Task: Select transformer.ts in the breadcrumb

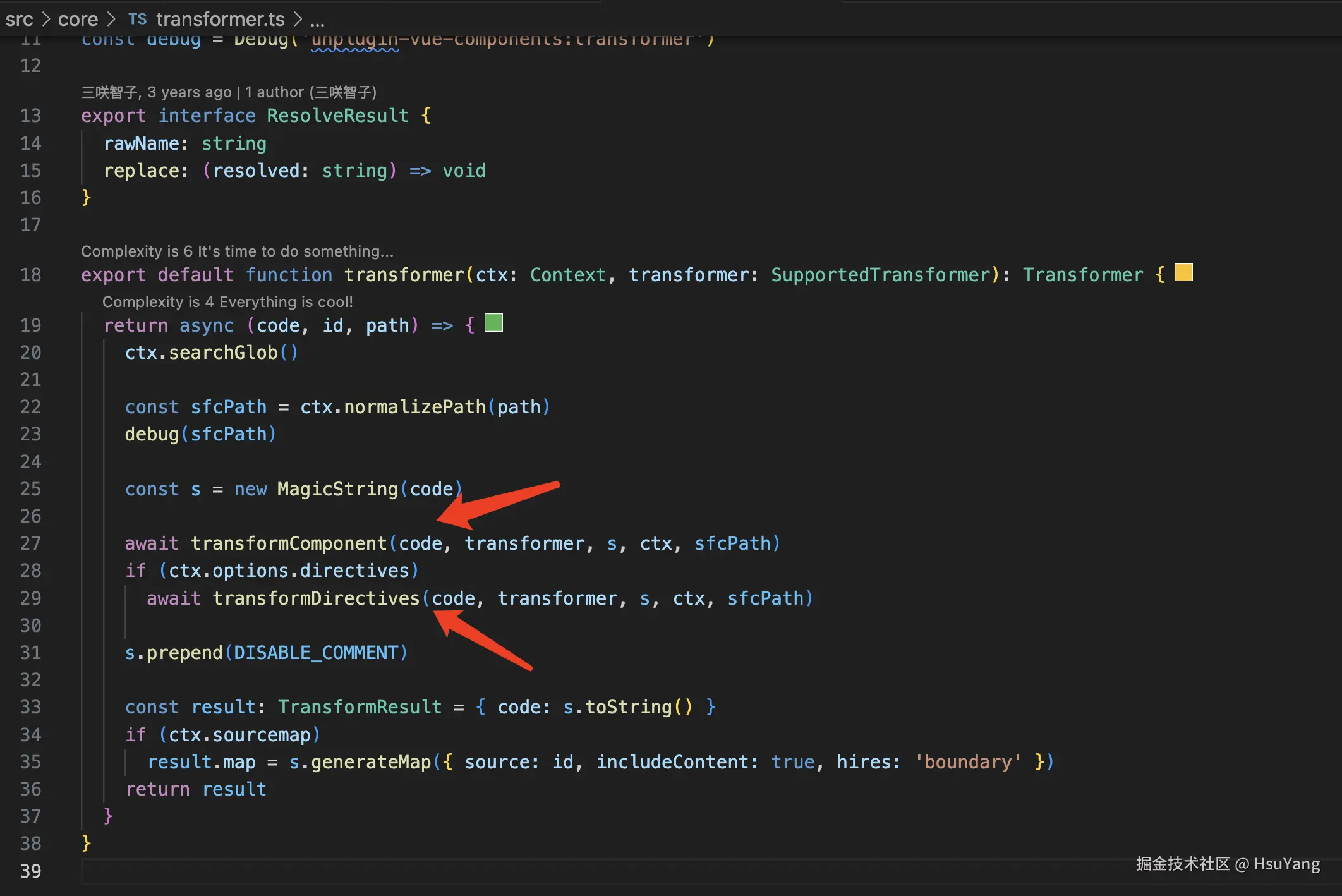Action: coord(220,19)
